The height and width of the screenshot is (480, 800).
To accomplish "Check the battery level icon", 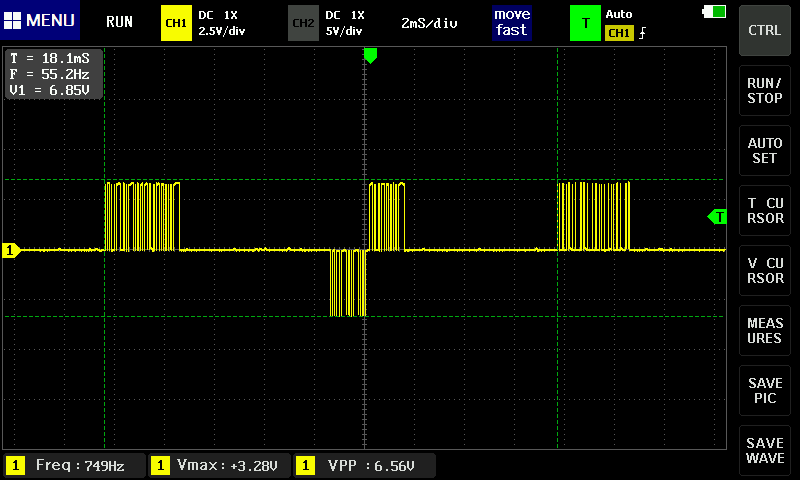I will pyautogui.click(x=714, y=11).
